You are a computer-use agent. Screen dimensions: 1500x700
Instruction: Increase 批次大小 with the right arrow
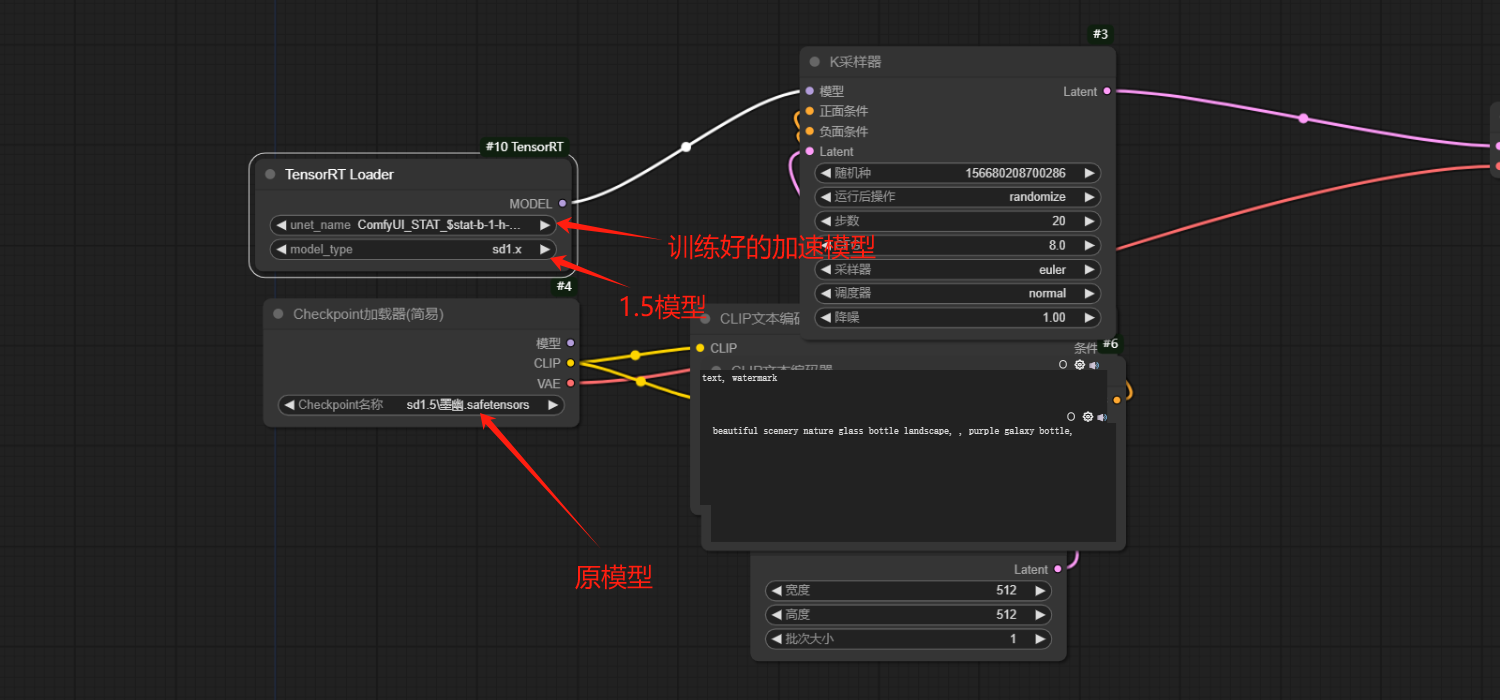(x=1040, y=638)
